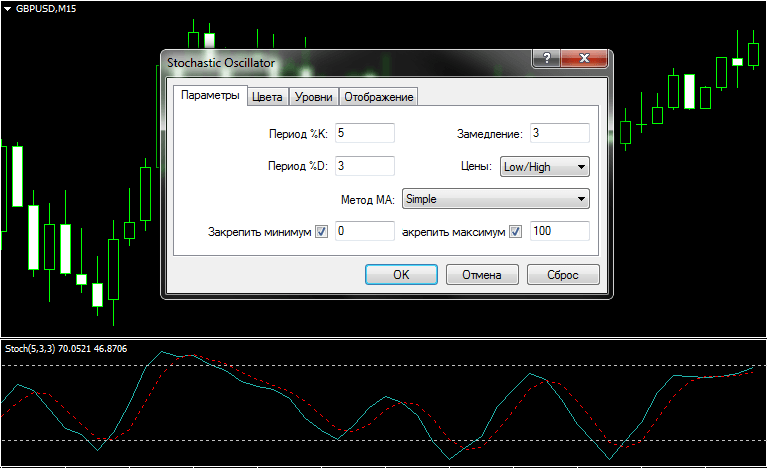The width and height of the screenshot is (767, 468).
Task: Click the Отмена button
Action: click(480, 274)
